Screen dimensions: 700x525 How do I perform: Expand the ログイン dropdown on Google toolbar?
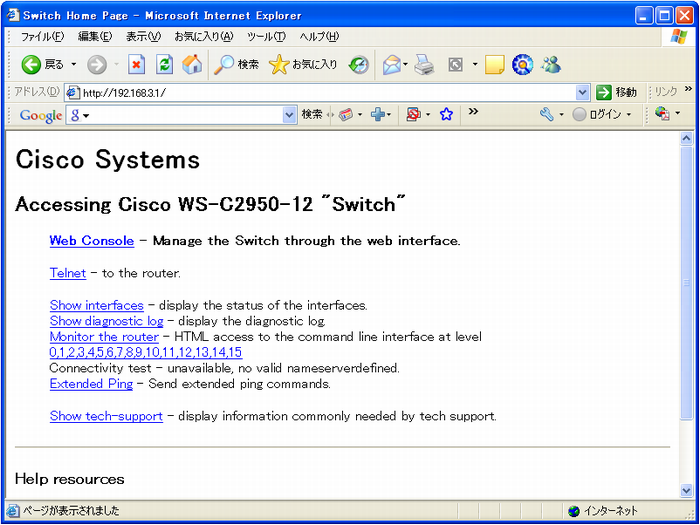click(629, 115)
